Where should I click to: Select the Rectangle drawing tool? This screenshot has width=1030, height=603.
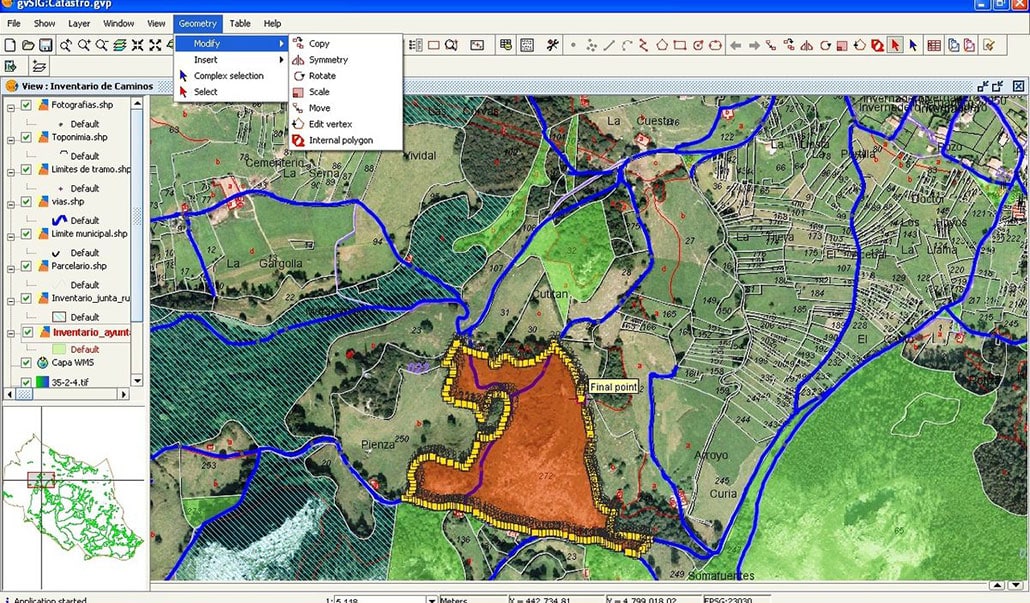point(680,45)
